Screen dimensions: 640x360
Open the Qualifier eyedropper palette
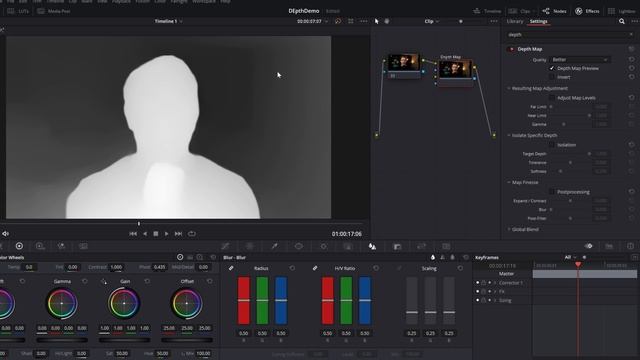(x=274, y=246)
